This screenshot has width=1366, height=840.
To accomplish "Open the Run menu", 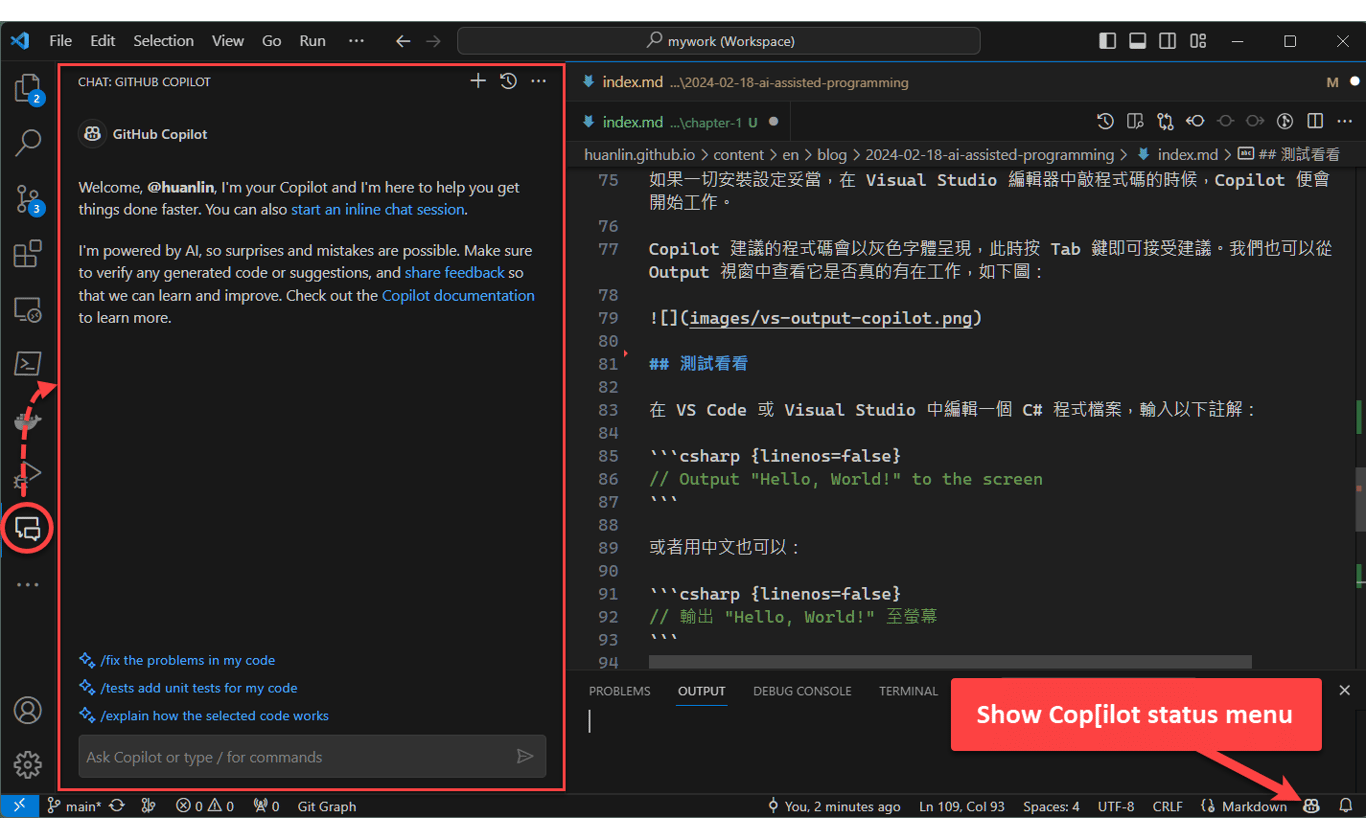I will [313, 41].
